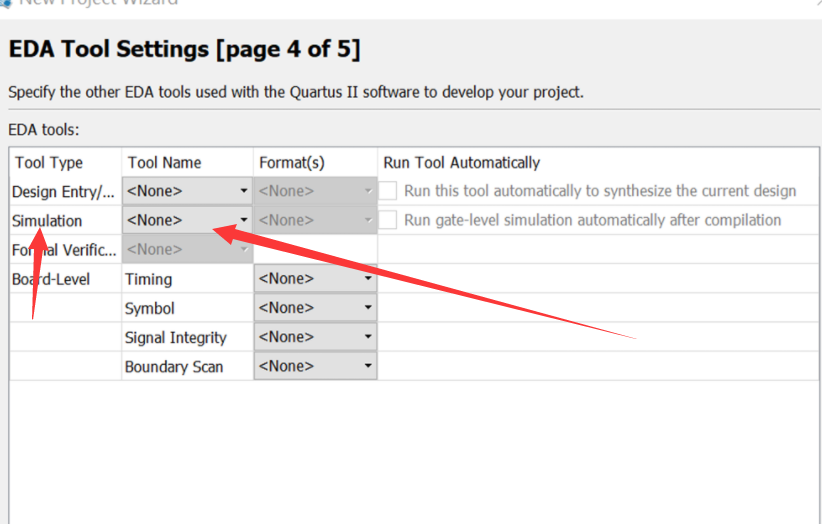Click the Board-Level row label

pyautogui.click(x=51, y=279)
